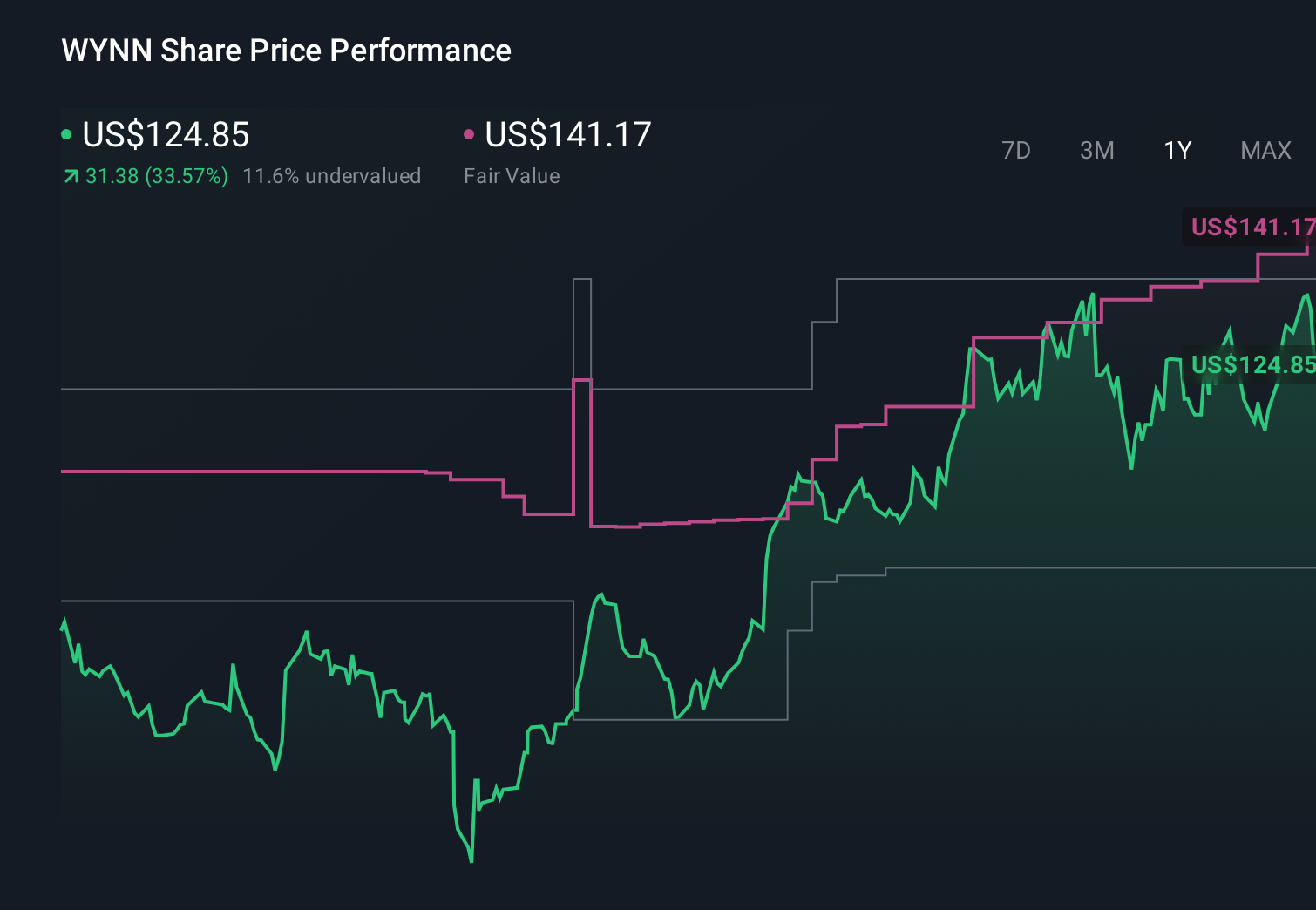1316x910 pixels.
Task: Select the 3M time range
Action: point(1096,150)
